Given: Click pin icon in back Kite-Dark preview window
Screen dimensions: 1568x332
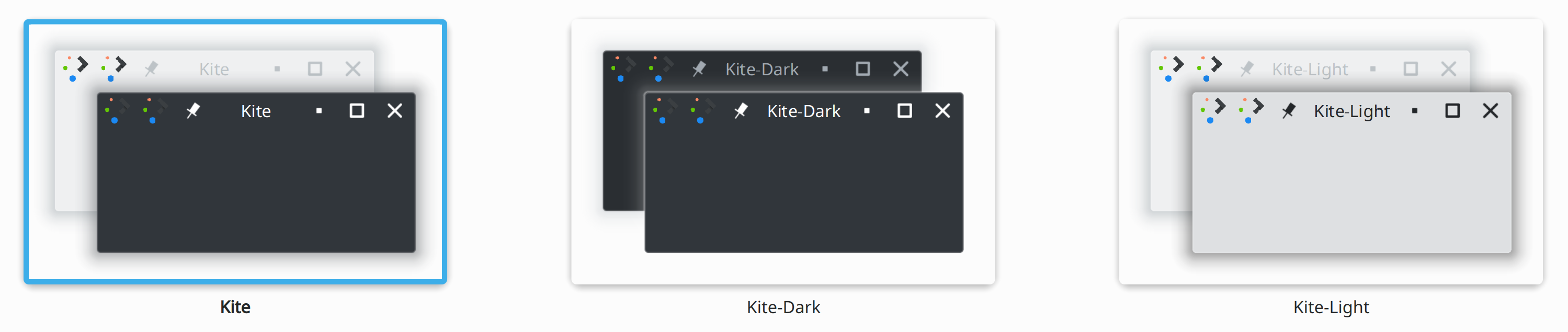Looking at the screenshot, I should 699,68.
